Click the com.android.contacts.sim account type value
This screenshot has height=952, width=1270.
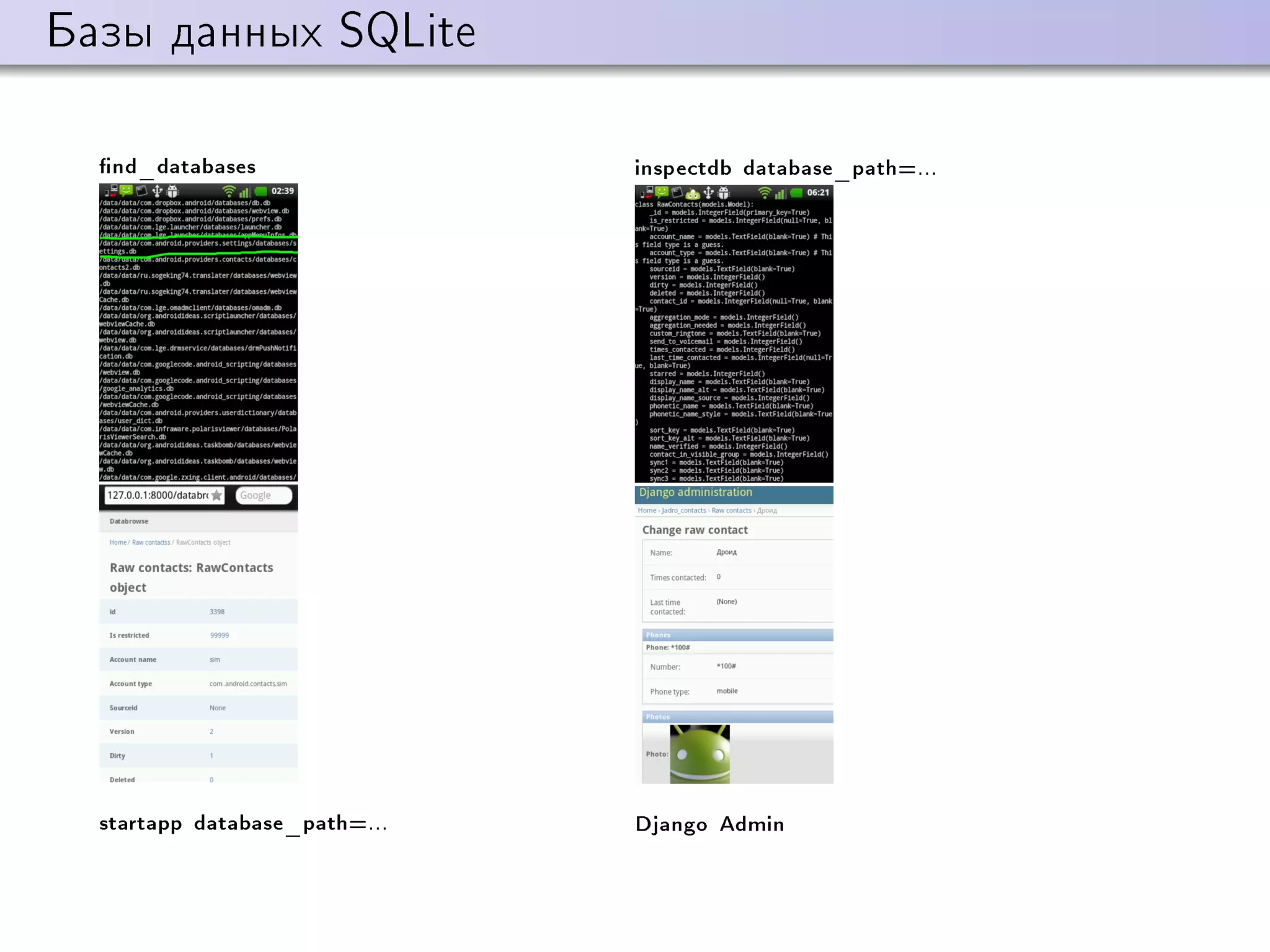[248, 684]
